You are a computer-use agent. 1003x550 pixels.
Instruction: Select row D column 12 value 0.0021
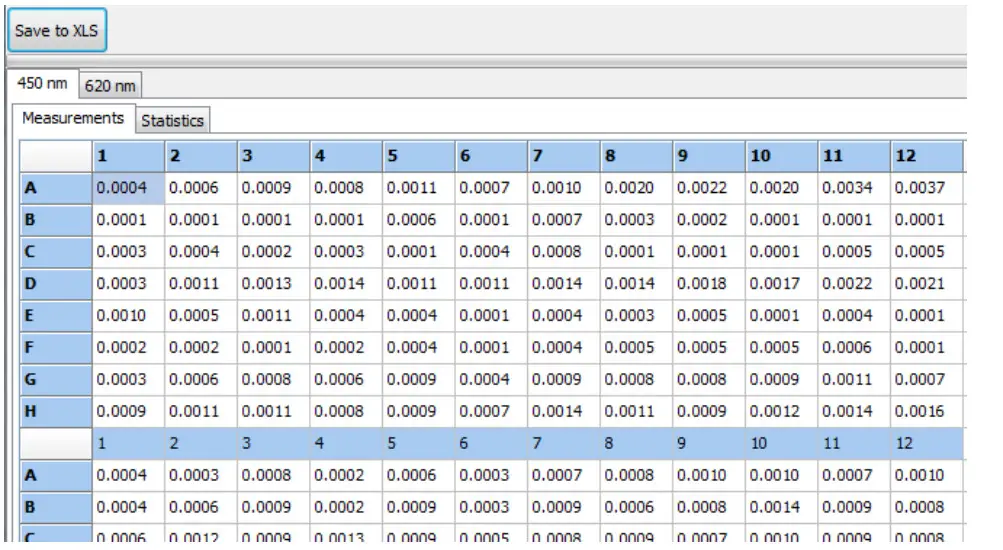926,284
